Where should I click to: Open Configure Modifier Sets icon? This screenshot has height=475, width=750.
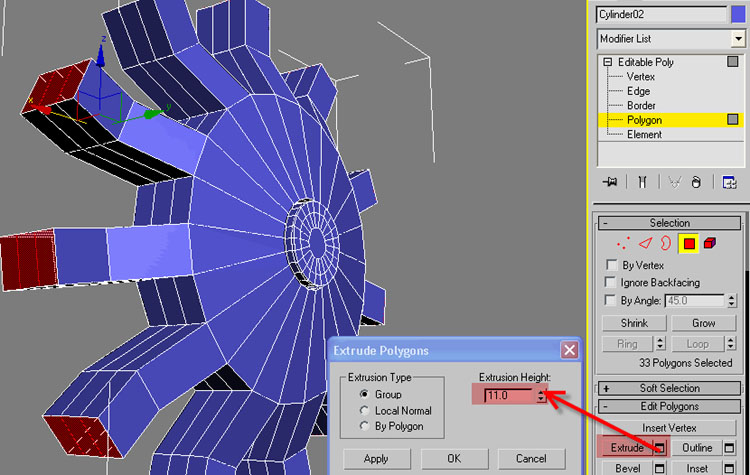pos(731,182)
